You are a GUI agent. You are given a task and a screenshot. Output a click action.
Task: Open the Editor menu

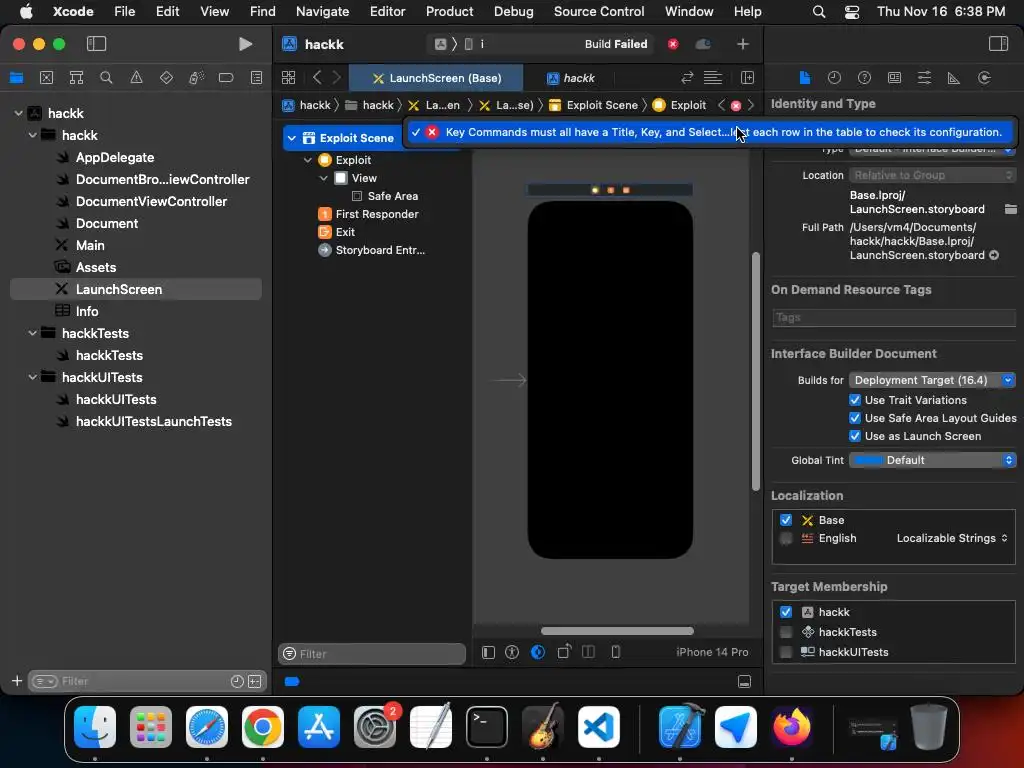(x=387, y=11)
